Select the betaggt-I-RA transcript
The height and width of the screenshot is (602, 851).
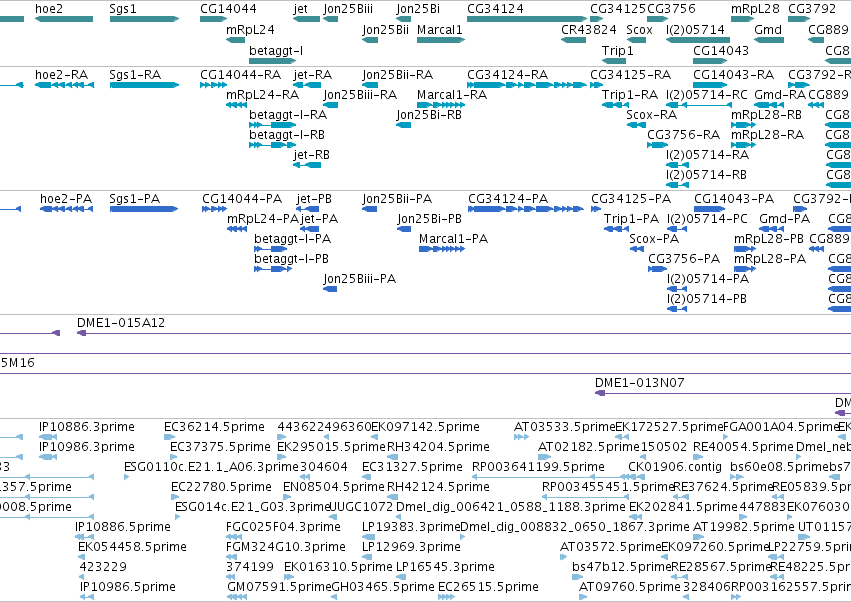pyautogui.click(x=272, y=125)
